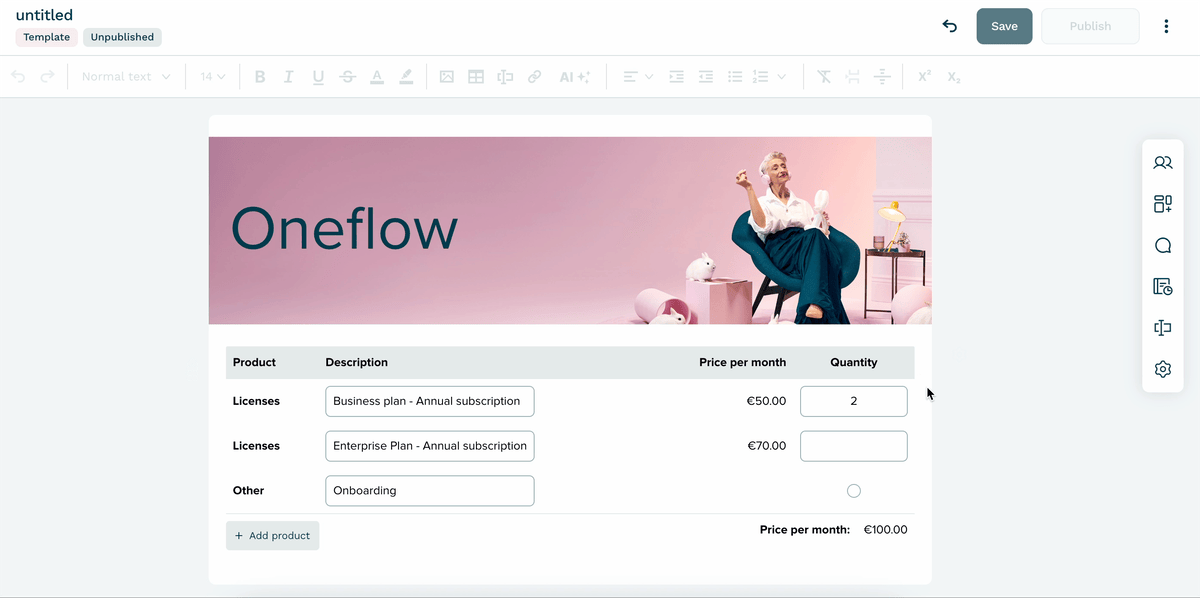Image resolution: width=1200 pixels, height=598 pixels.
Task: Click the €50.00 price cell
Action: [x=766, y=401]
